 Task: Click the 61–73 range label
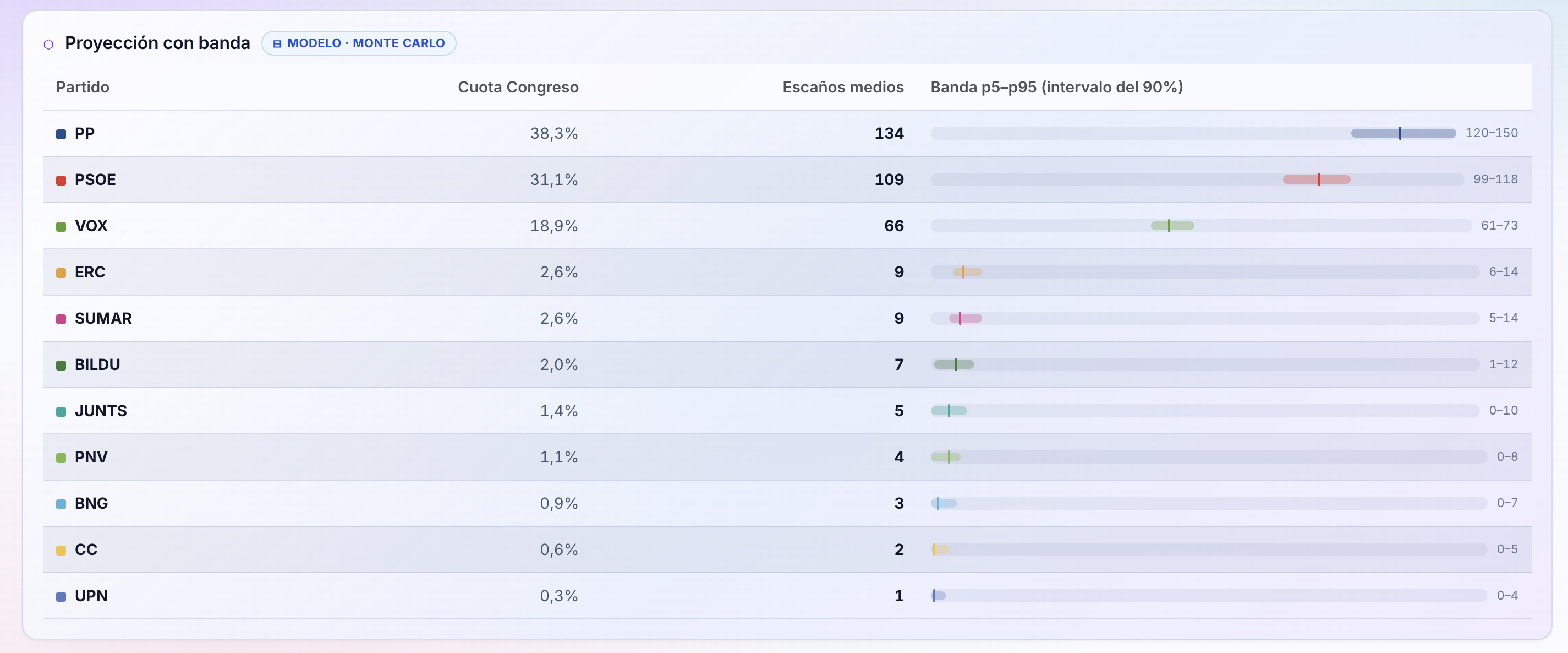1499,225
